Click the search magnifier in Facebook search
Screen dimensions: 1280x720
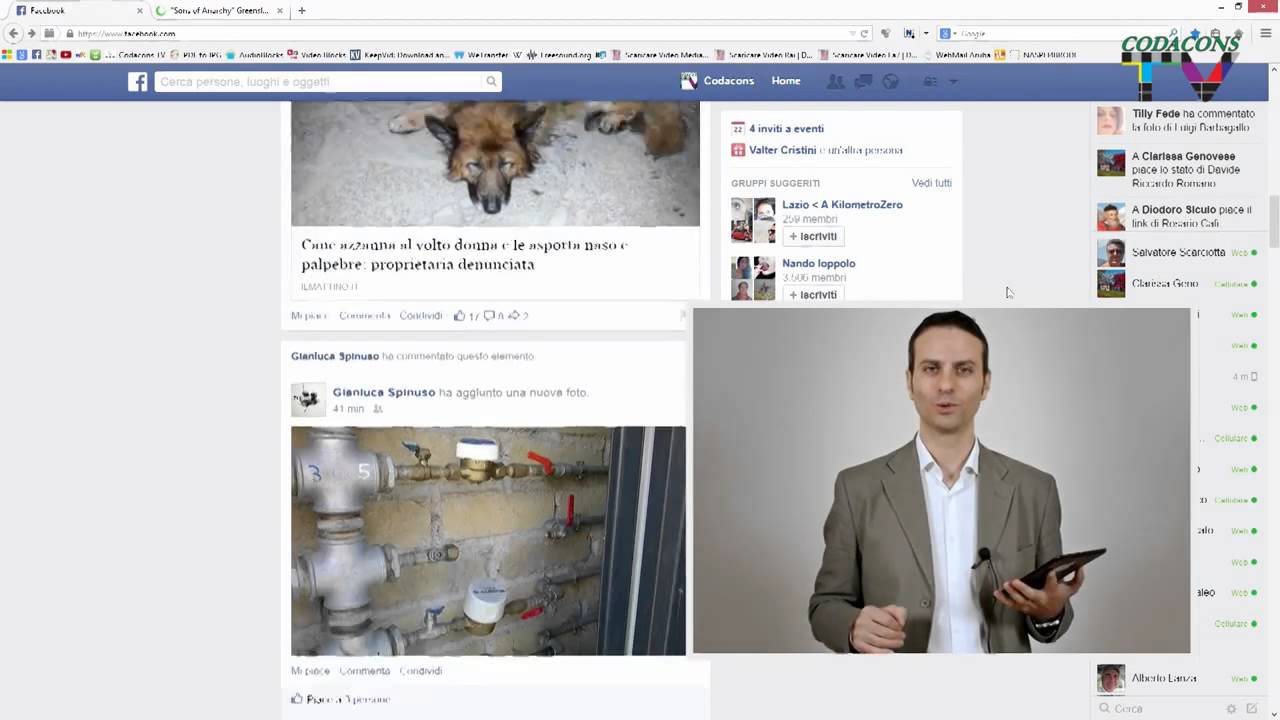pyautogui.click(x=491, y=82)
